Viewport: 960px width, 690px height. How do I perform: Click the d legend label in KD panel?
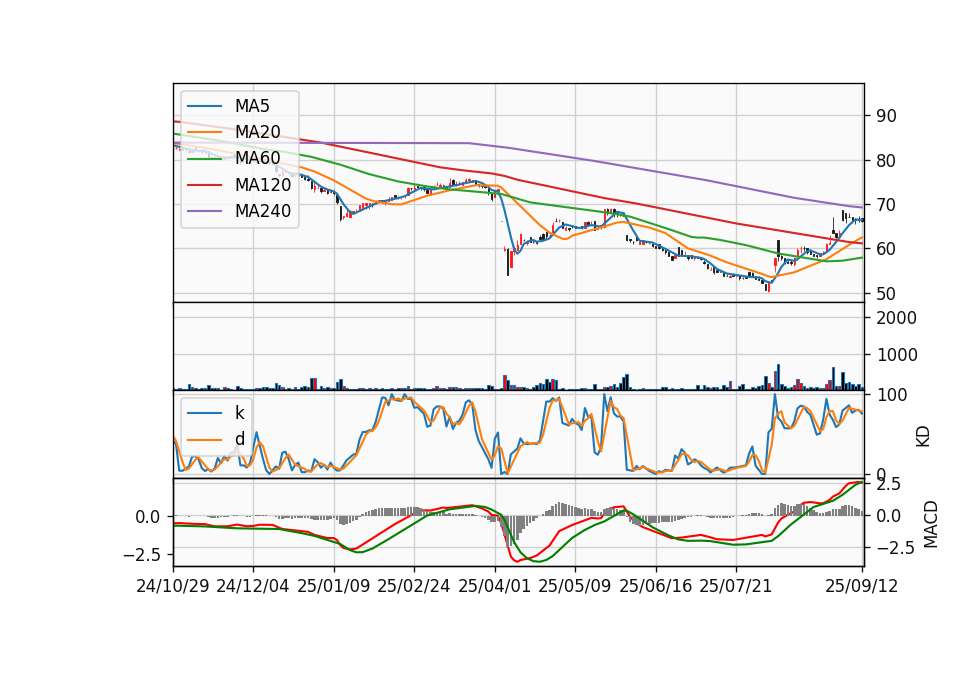coord(240,439)
